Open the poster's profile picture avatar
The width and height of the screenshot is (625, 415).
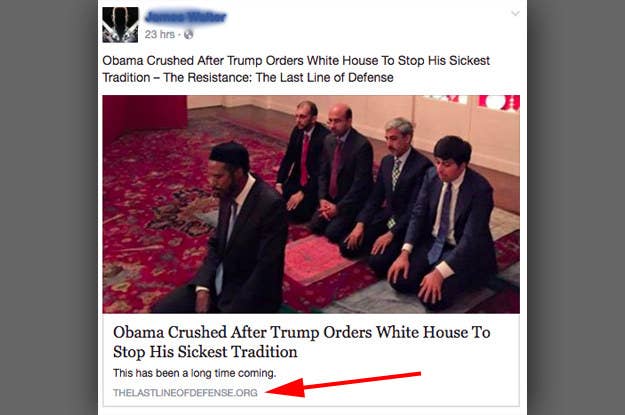click(x=120, y=25)
